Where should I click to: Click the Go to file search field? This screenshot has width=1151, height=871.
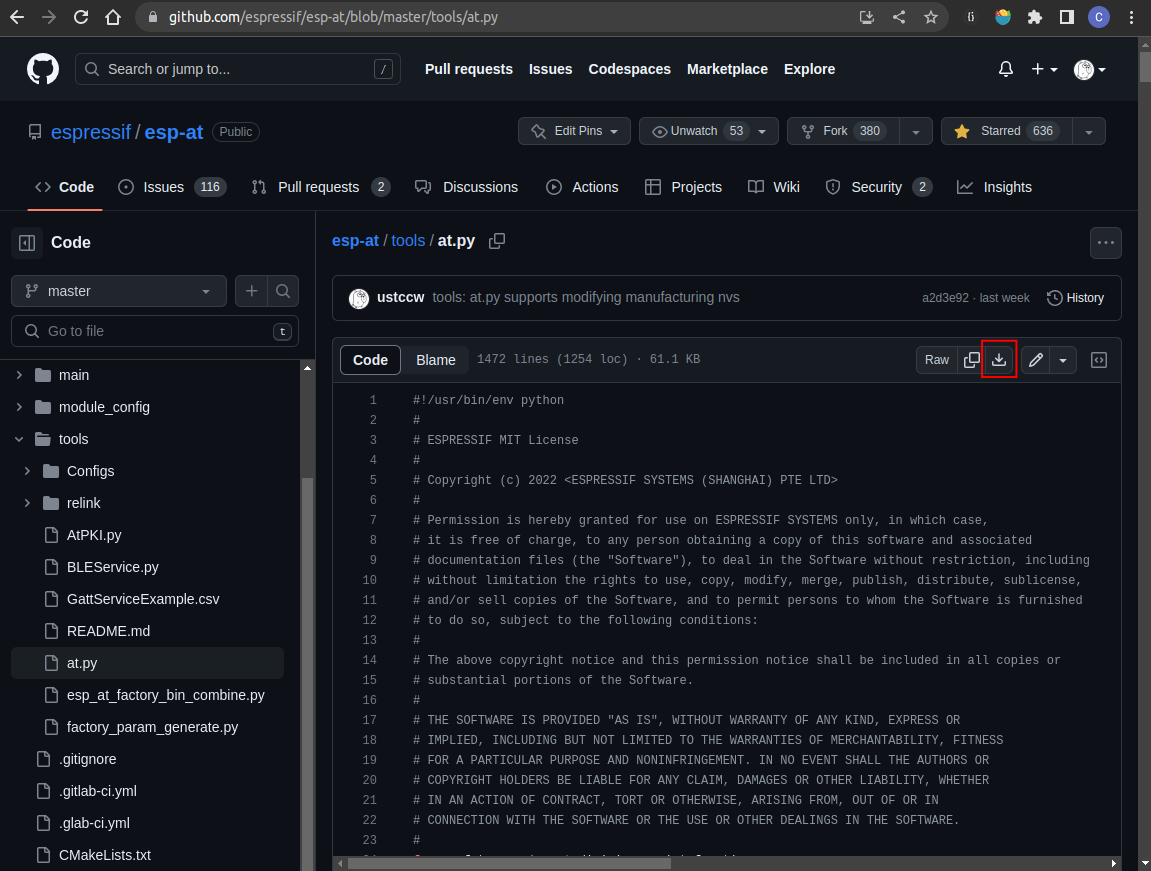(x=154, y=331)
